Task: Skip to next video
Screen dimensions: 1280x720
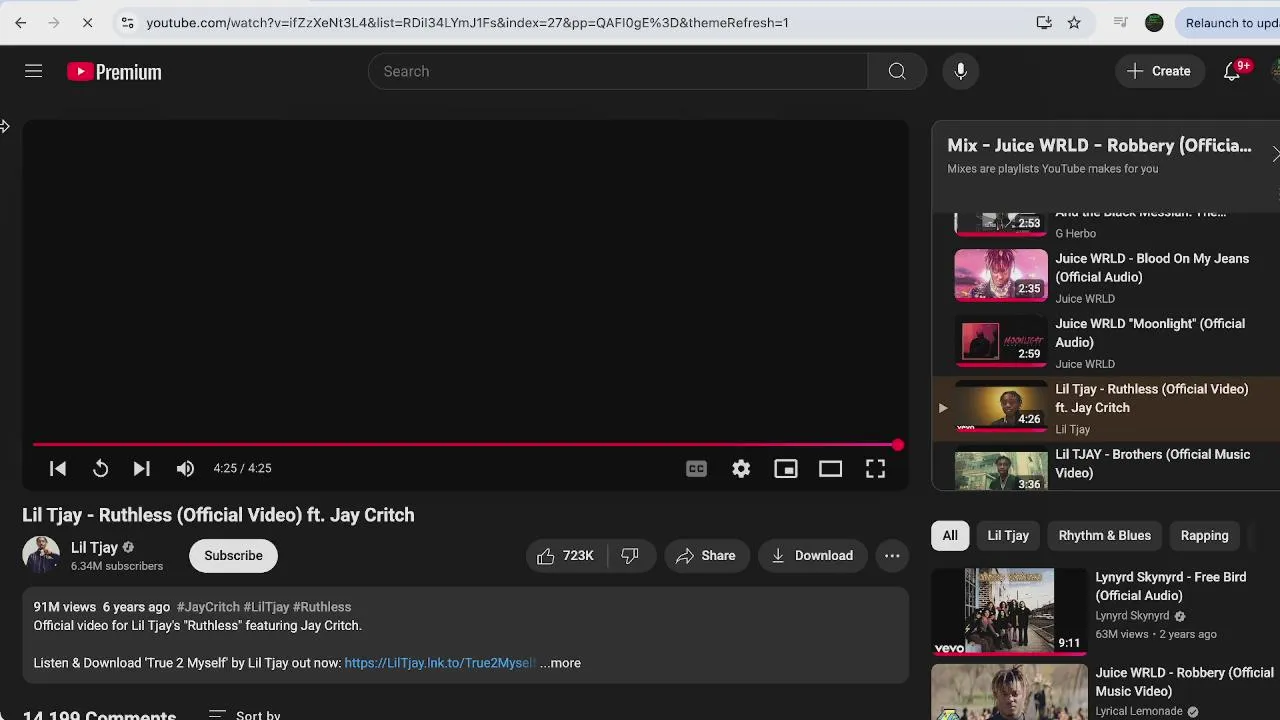Action: coord(142,468)
